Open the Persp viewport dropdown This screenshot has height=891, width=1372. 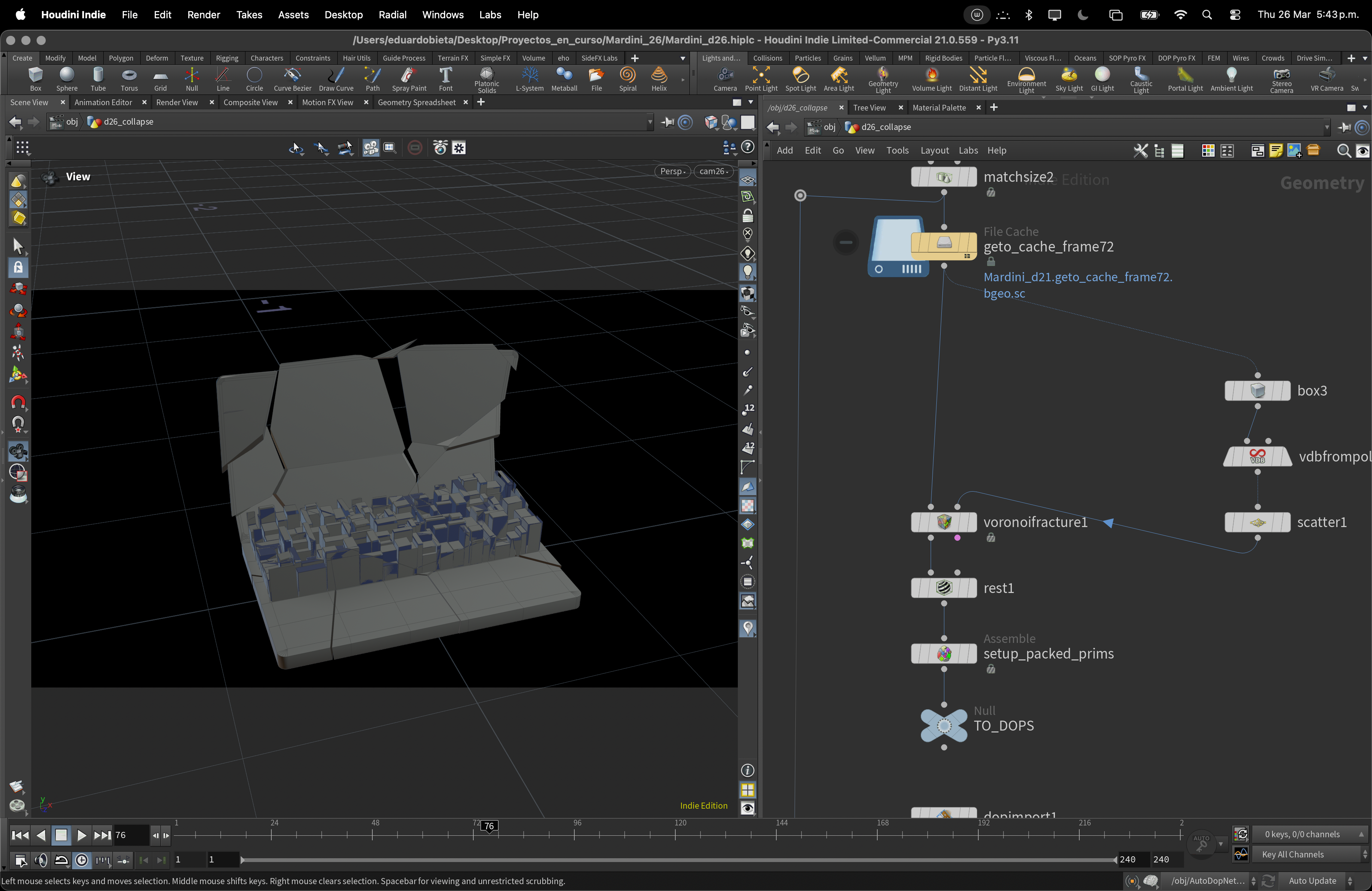672,171
